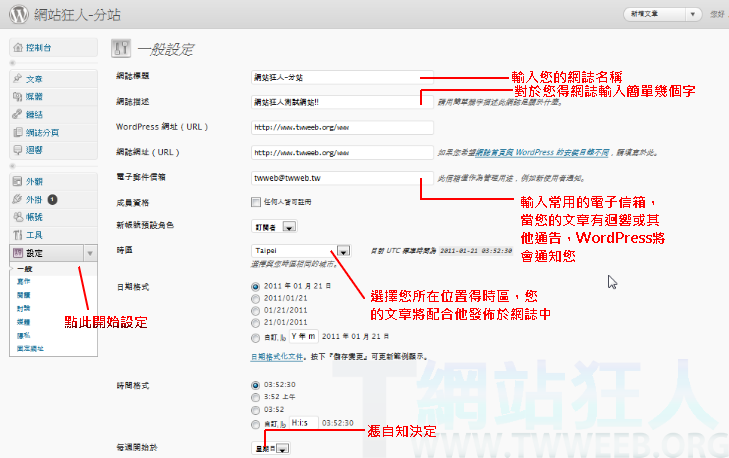Toggle the 設定 menu expander arrow

(x=90, y=253)
